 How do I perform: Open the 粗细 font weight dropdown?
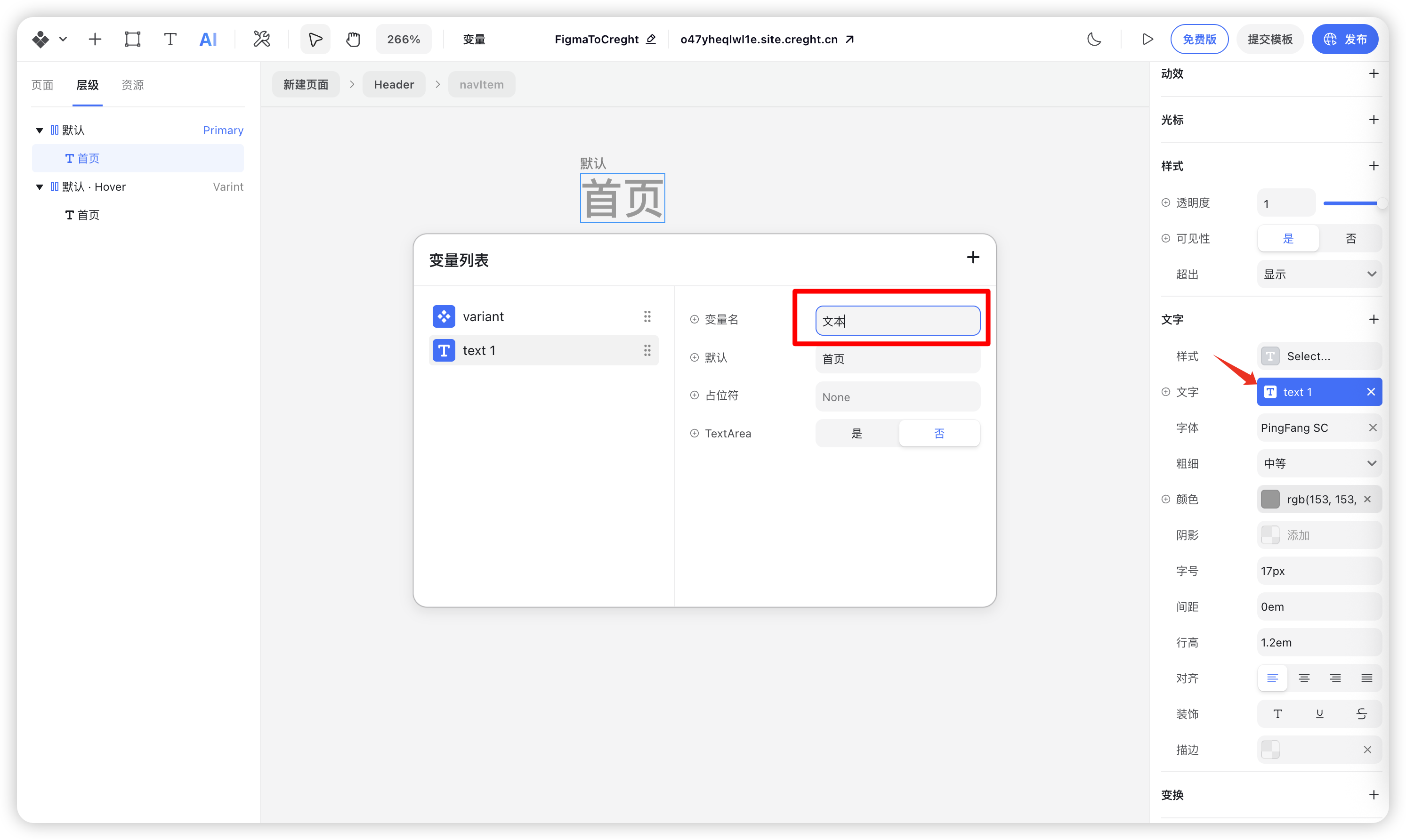click(x=1319, y=464)
